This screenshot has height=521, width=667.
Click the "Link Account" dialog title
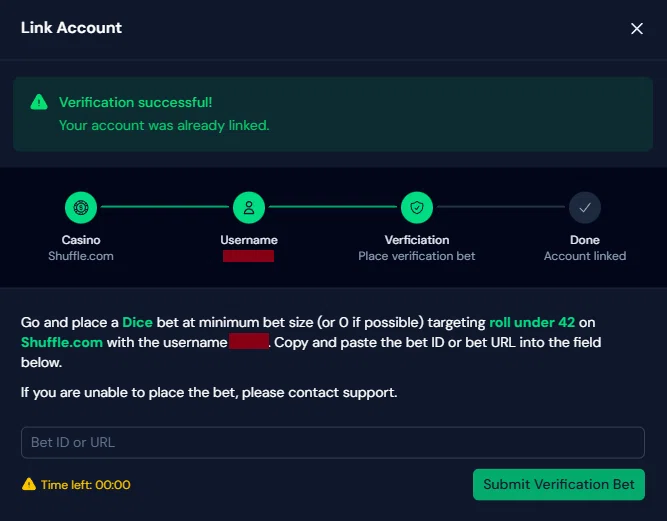pyautogui.click(x=71, y=28)
